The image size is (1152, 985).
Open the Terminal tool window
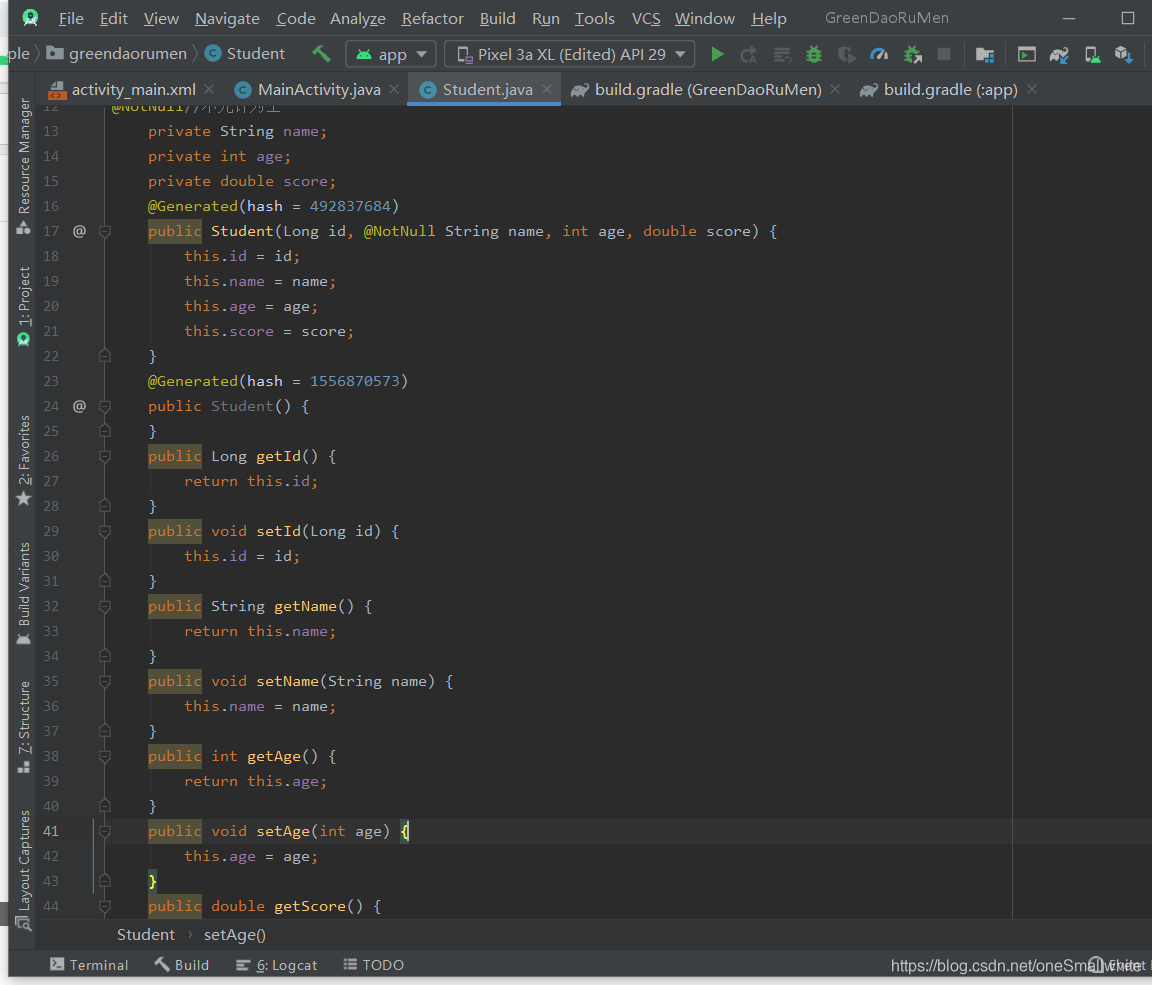(x=89, y=965)
